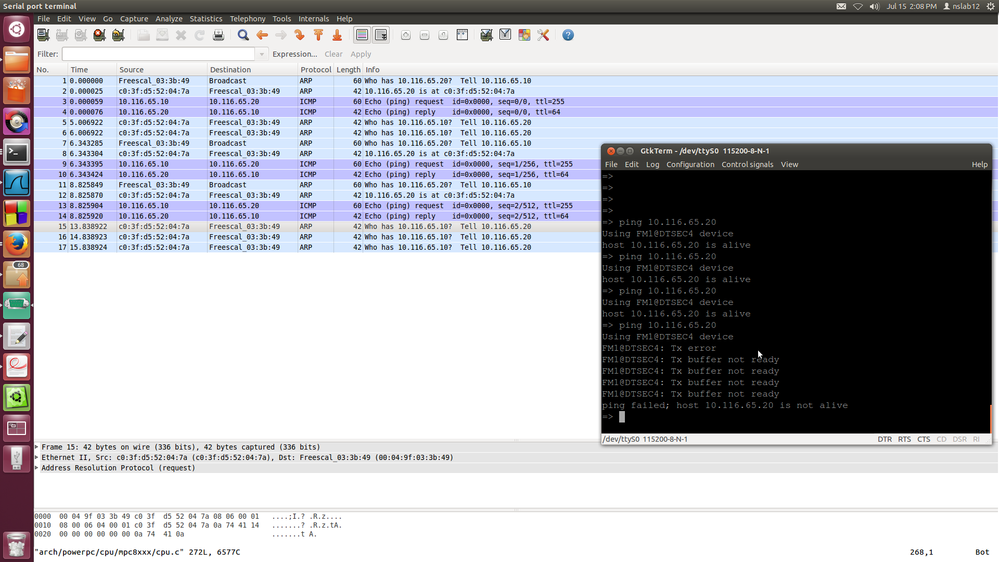Image resolution: width=999 pixels, height=562 pixels.
Task: Click first hex dump line 0000
Action: tap(188, 517)
